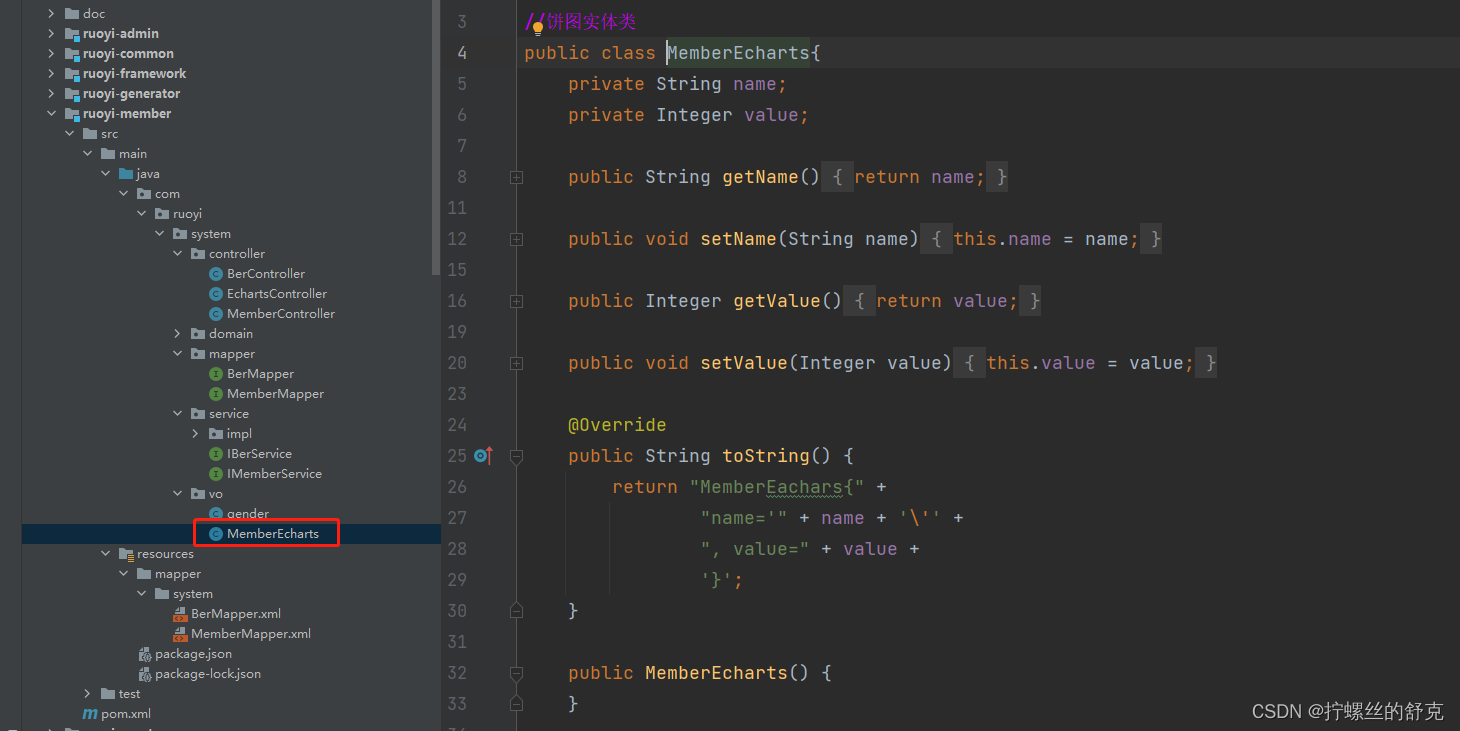This screenshot has height=731, width=1460.
Task: Collapse the controller package
Action: (178, 254)
